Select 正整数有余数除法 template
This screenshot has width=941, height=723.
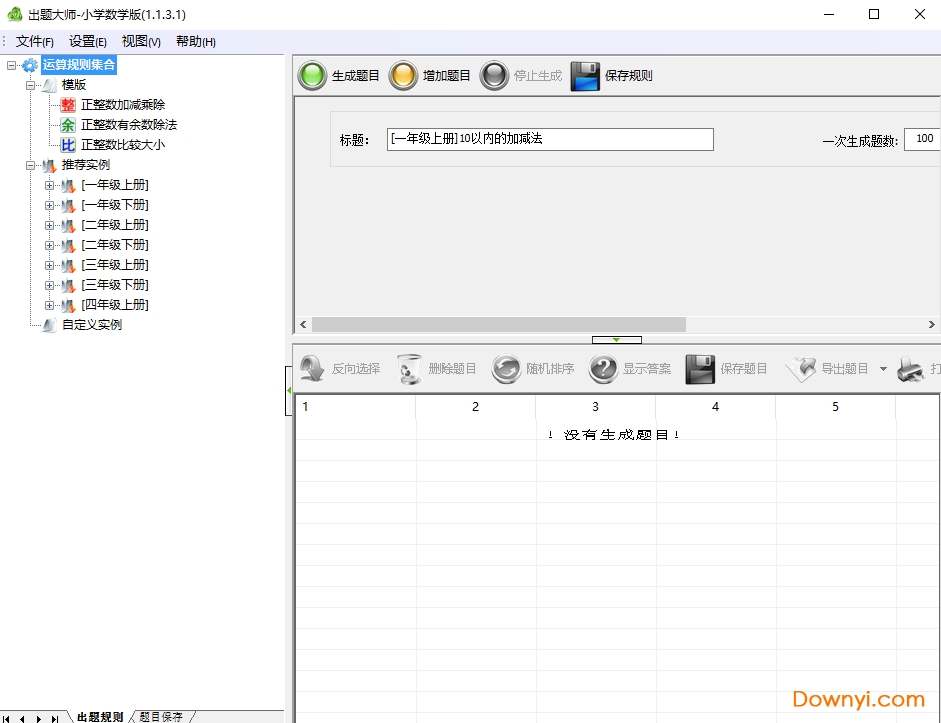(x=128, y=125)
